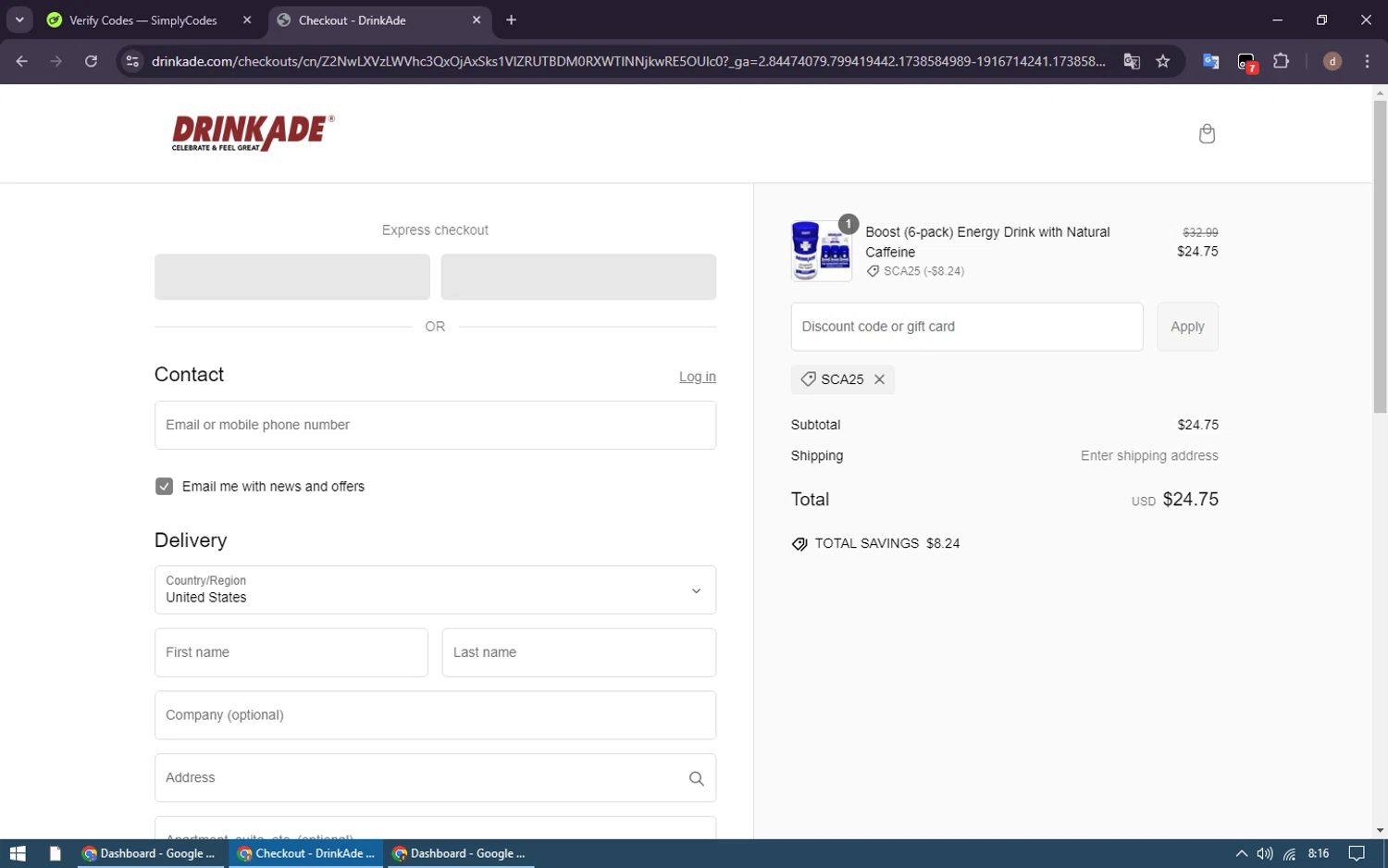Close the Checkout - DrinkAde tab
The height and width of the screenshot is (868, 1388).
coord(477,19)
